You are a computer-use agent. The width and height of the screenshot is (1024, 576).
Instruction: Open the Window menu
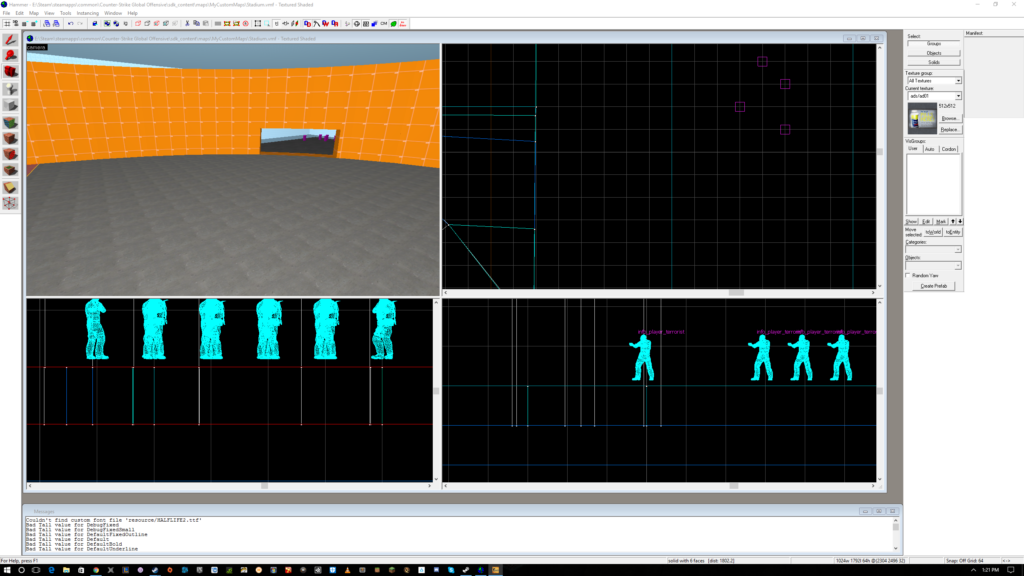pos(113,13)
